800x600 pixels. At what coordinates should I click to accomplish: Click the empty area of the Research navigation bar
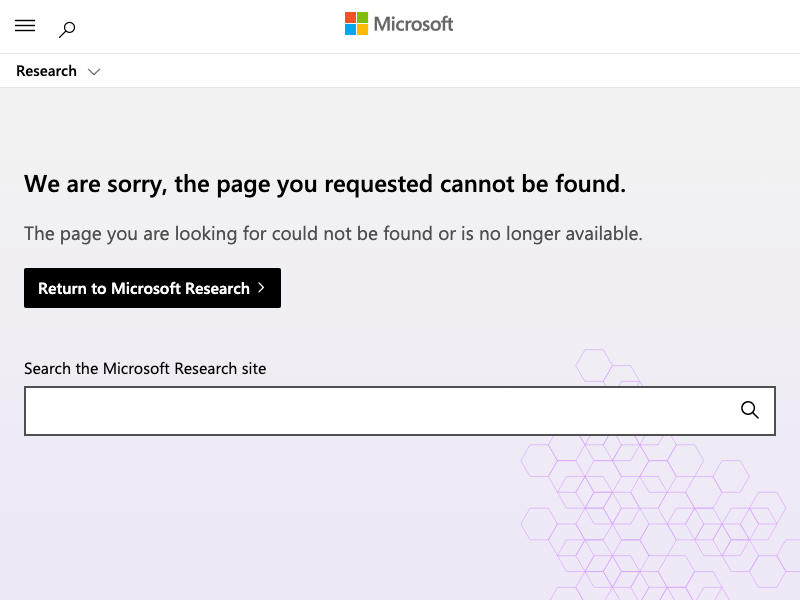pyautogui.click(x=450, y=71)
